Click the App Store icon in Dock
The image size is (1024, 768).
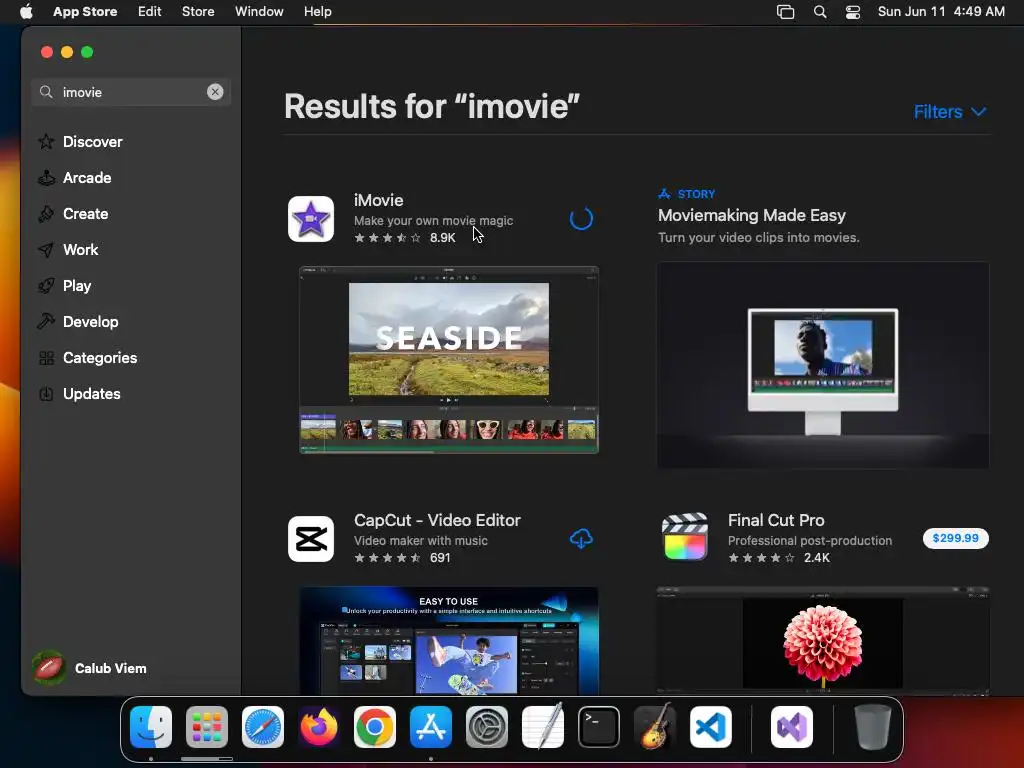pos(431,727)
